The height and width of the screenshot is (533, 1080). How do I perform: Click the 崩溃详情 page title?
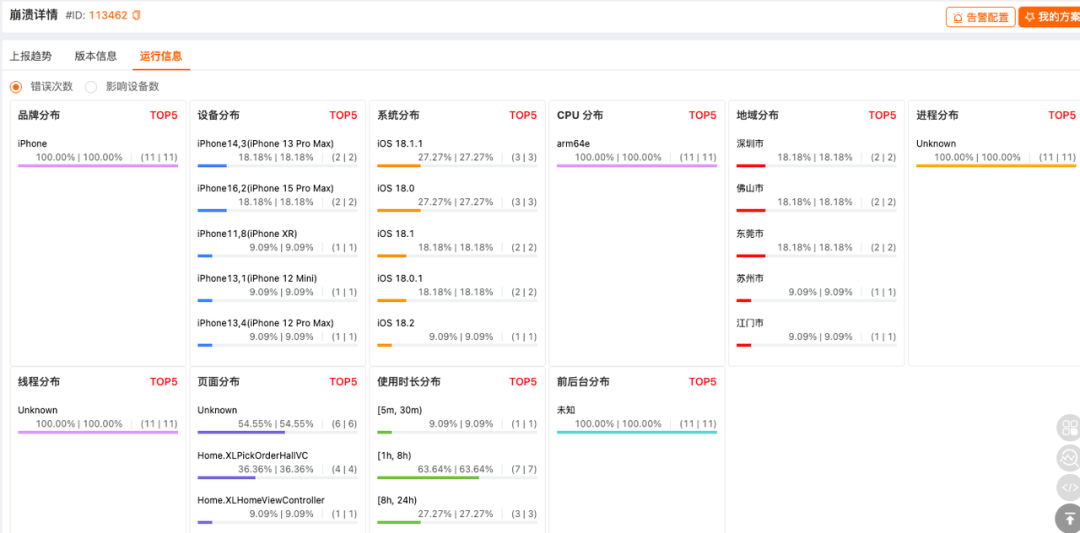coord(34,15)
